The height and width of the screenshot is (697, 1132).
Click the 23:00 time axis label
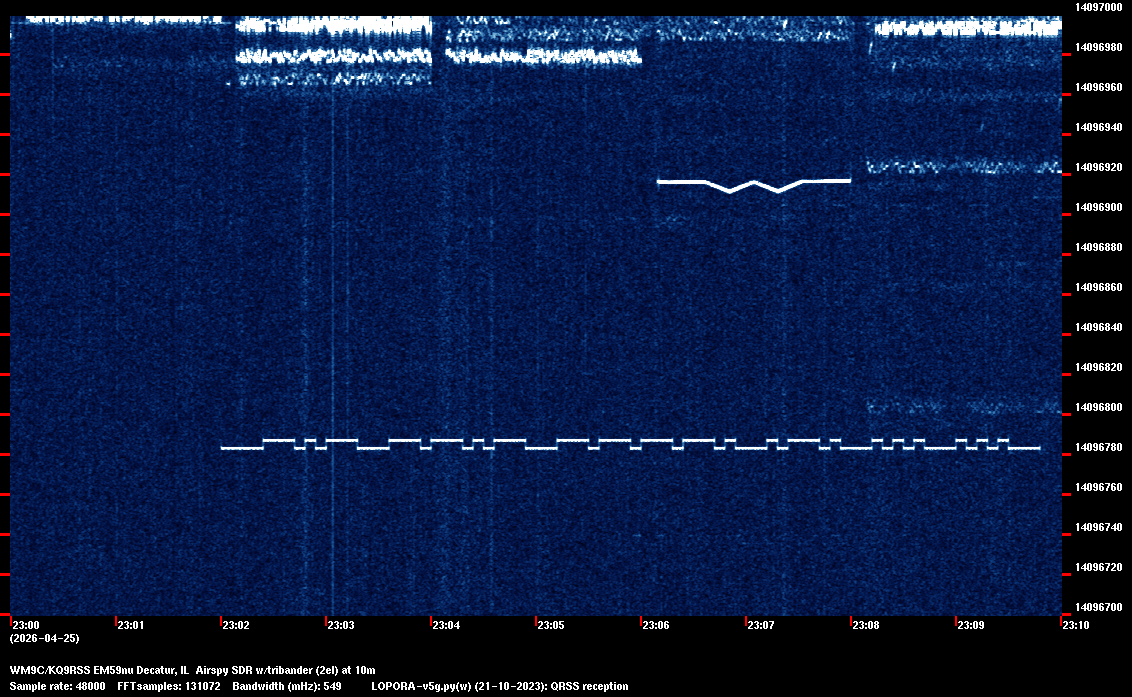[x=24, y=626]
